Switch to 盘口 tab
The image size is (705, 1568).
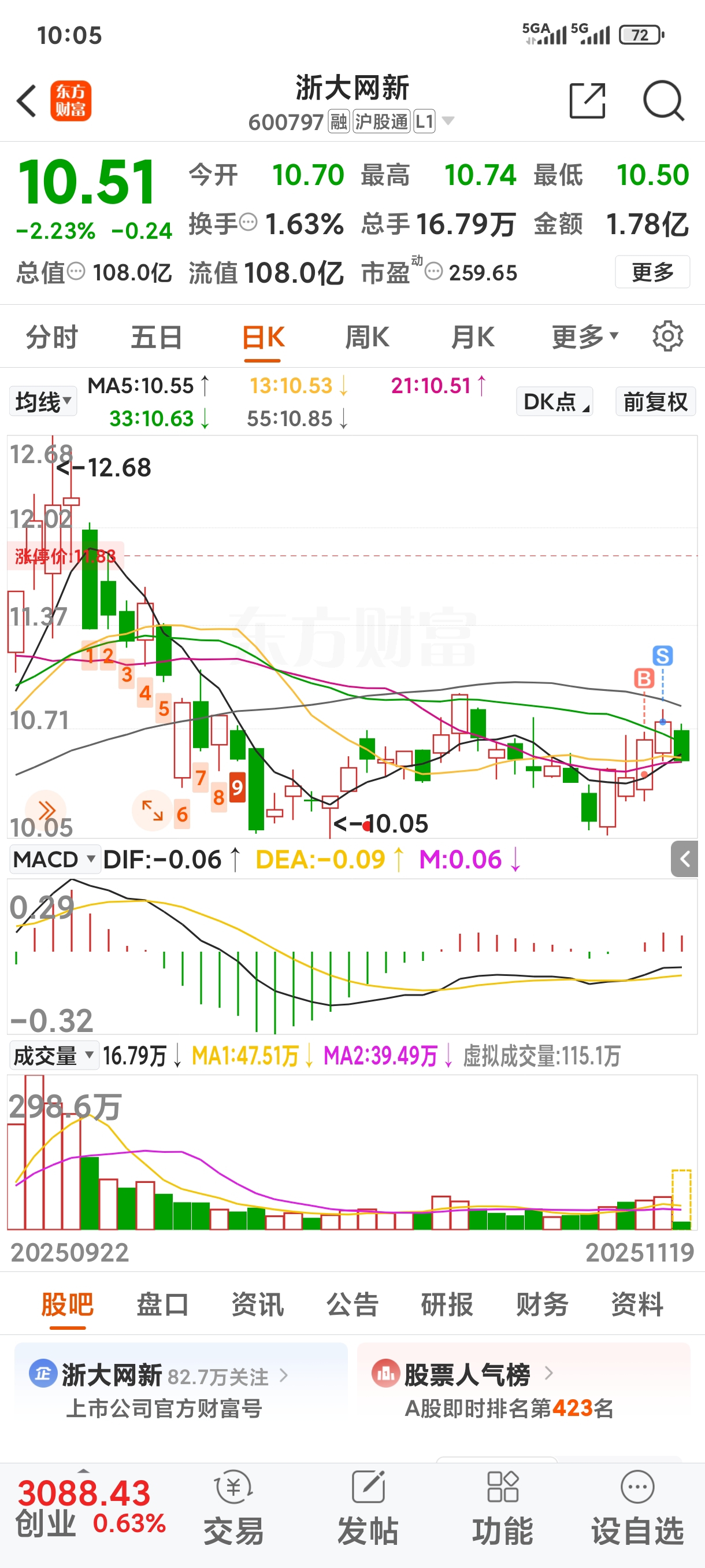click(x=162, y=1304)
